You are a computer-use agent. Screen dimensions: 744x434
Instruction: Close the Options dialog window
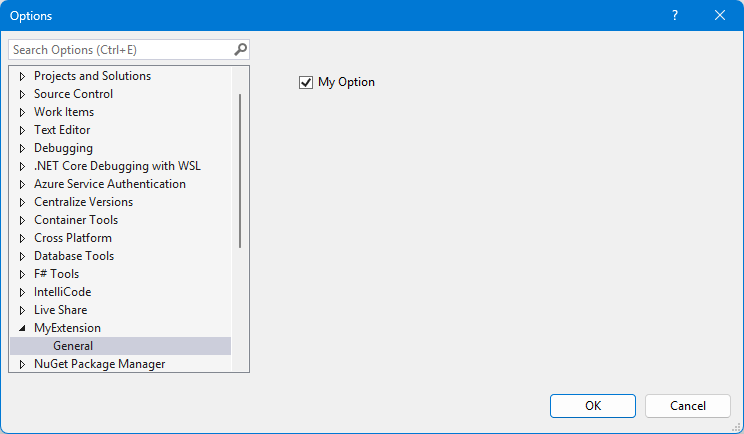(x=720, y=15)
